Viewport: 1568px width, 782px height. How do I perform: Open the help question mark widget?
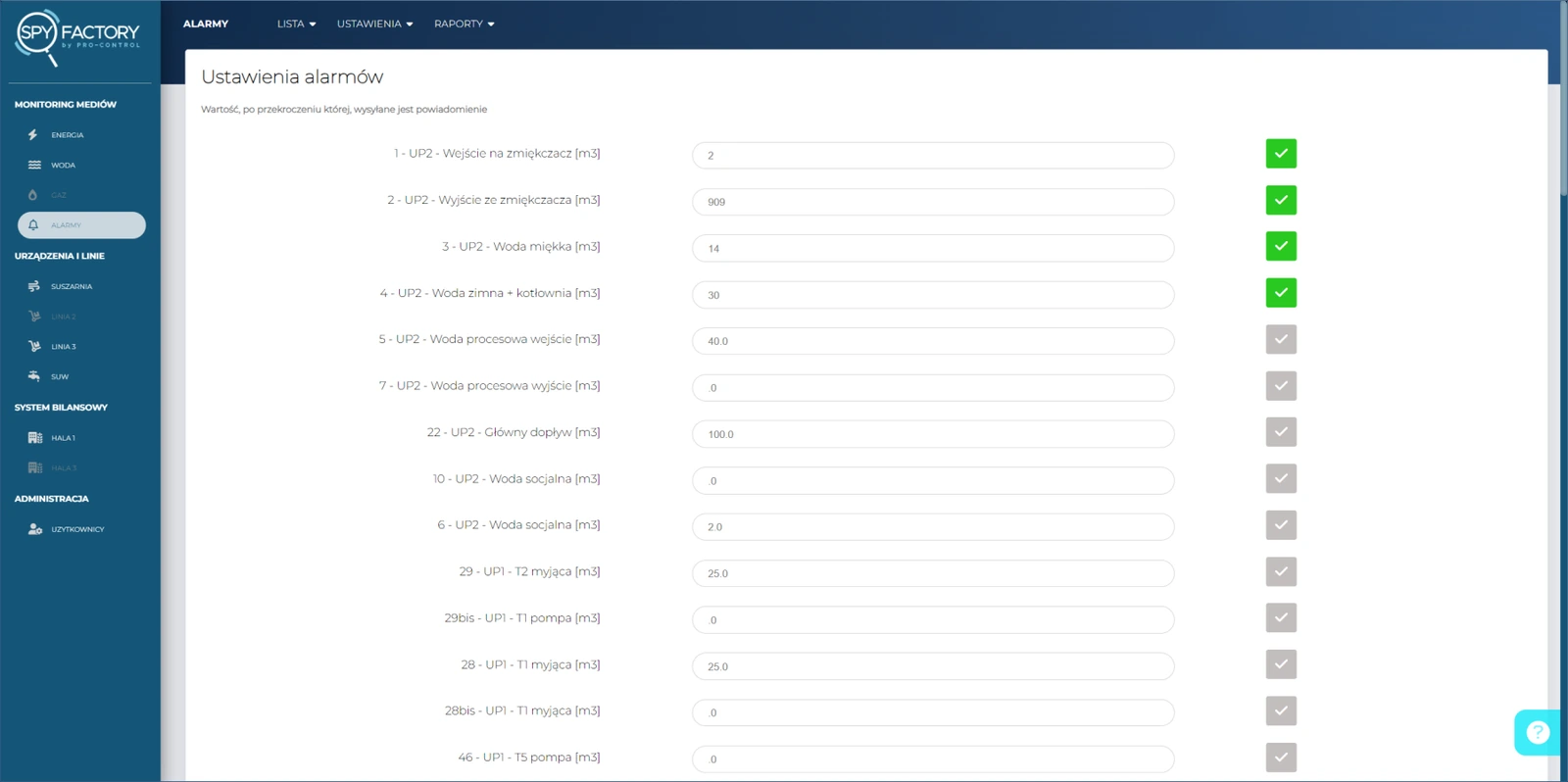point(1538,732)
